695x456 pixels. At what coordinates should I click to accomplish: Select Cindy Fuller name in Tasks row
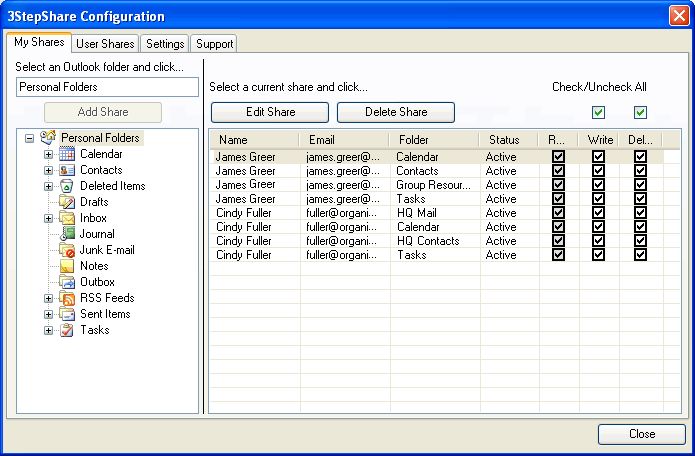243,255
